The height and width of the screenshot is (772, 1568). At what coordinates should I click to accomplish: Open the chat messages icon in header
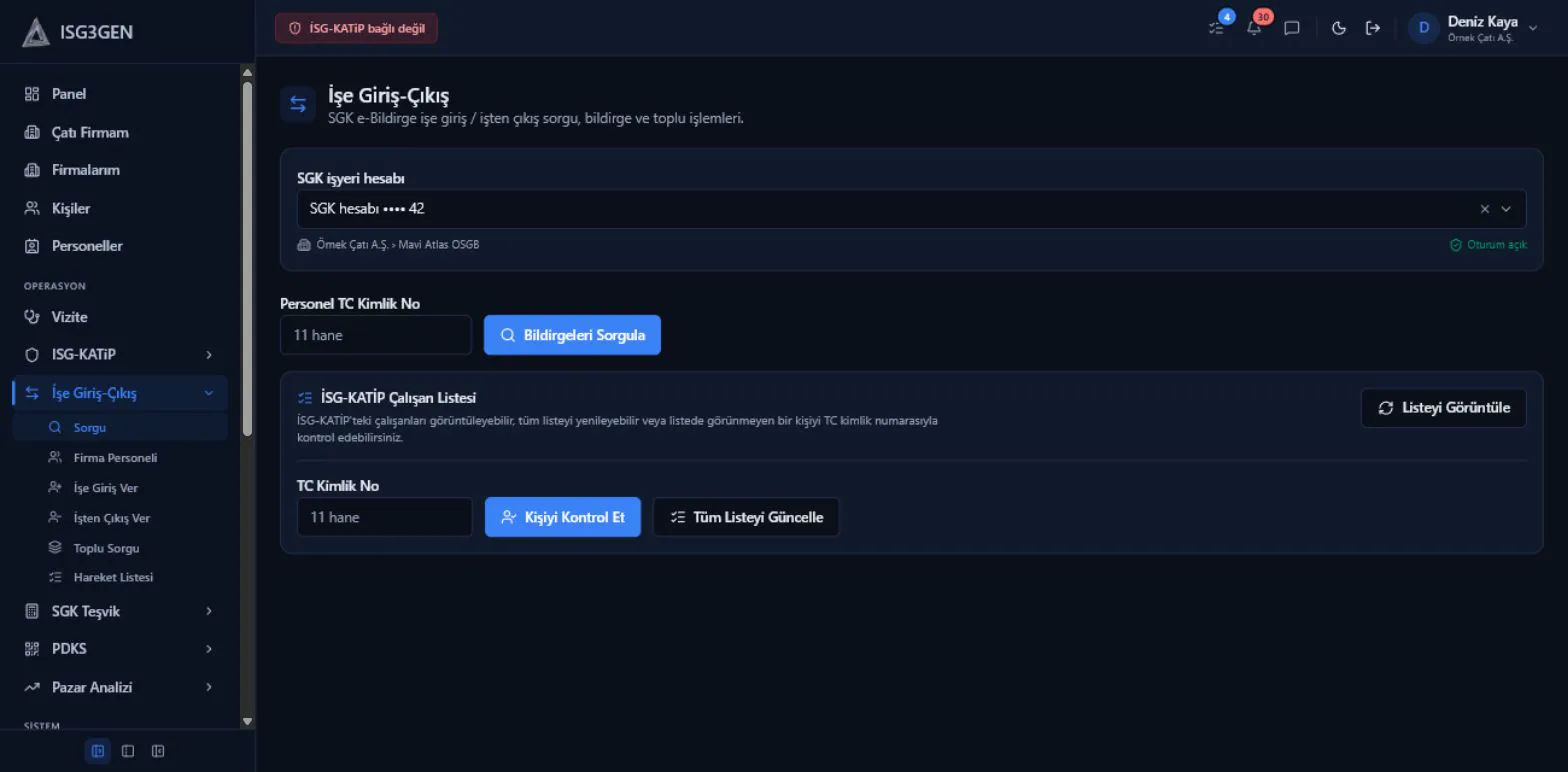(x=1292, y=28)
